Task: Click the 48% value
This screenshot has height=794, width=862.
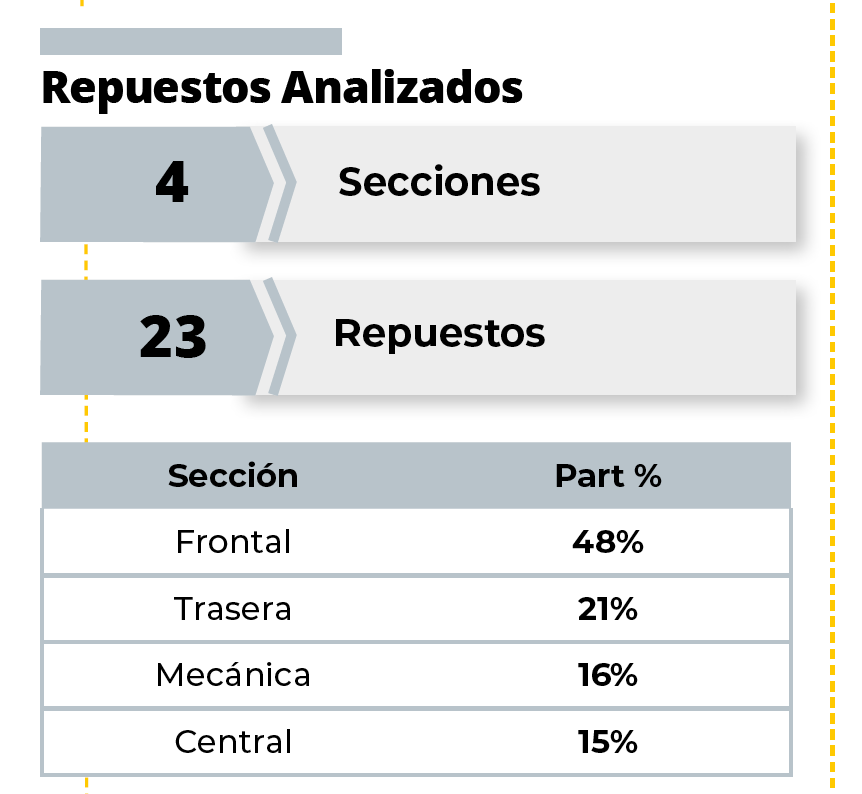Action: coord(607,542)
